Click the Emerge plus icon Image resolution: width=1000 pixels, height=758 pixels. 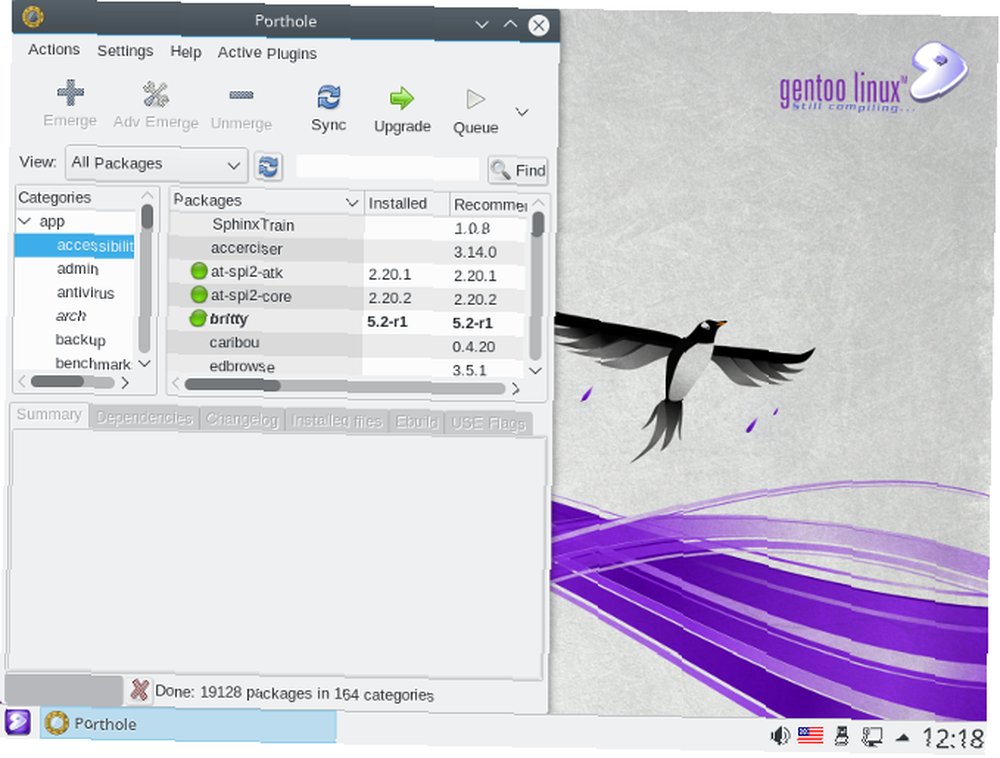[x=70, y=93]
